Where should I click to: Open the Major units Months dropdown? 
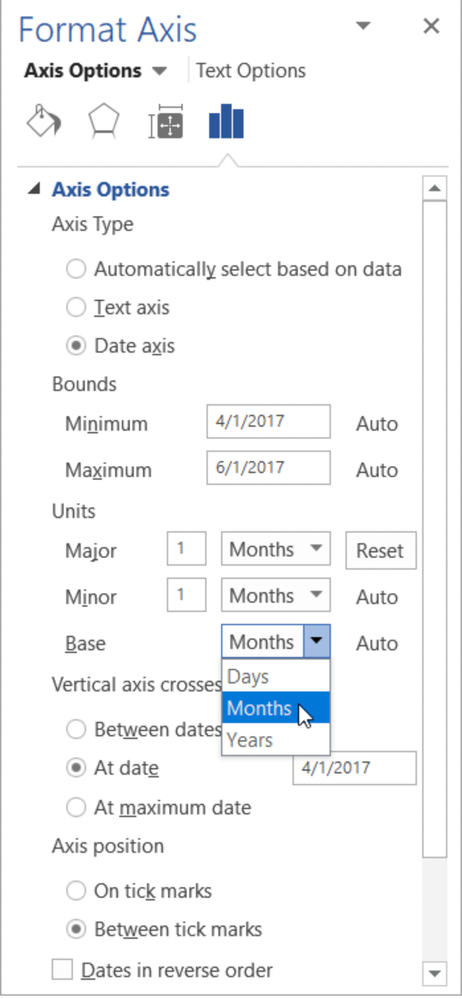point(275,550)
